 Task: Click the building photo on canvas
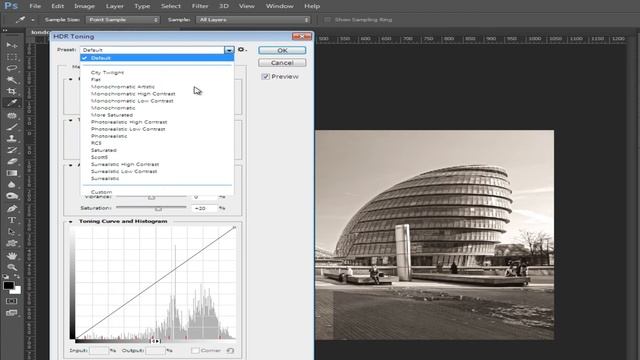click(x=434, y=235)
